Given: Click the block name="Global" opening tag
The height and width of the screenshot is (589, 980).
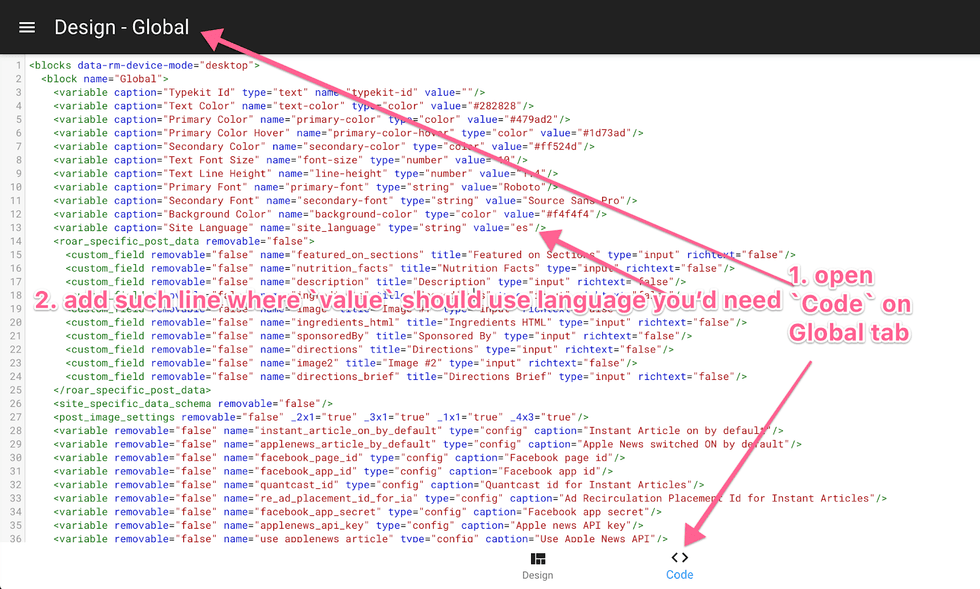Looking at the screenshot, I should 104,78.
